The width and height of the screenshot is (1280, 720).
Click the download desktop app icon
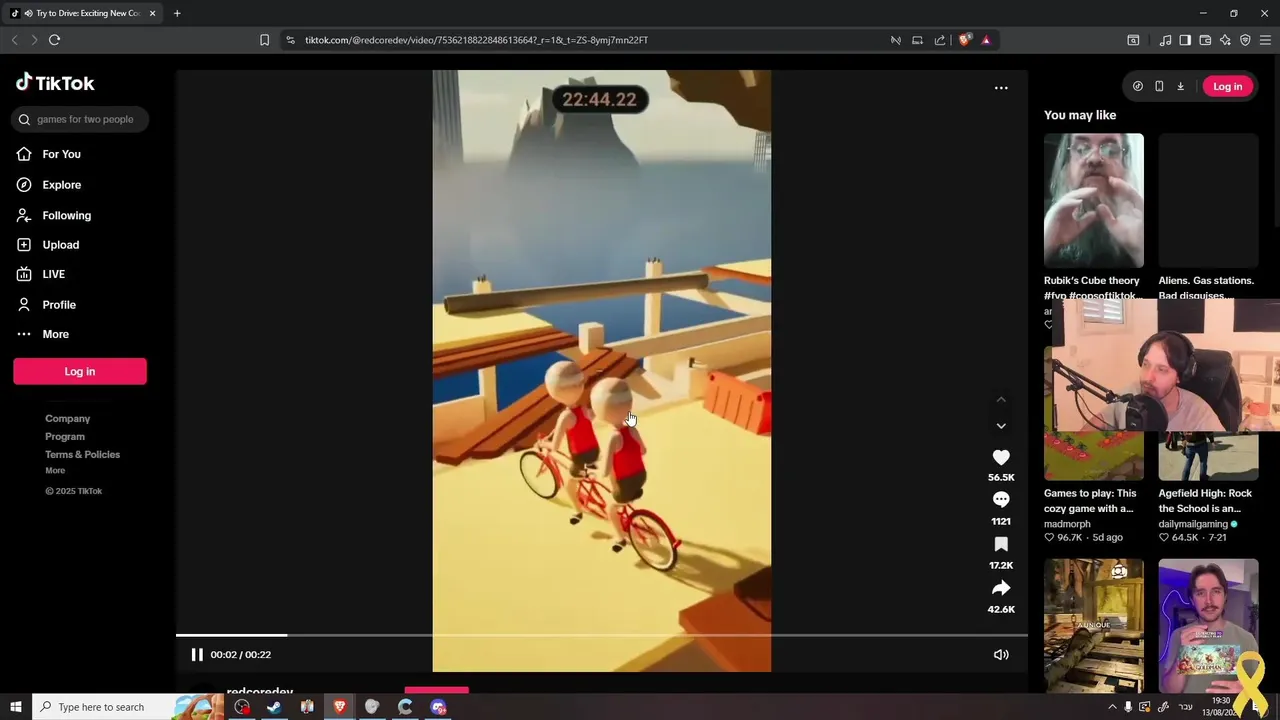pos(1180,87)
